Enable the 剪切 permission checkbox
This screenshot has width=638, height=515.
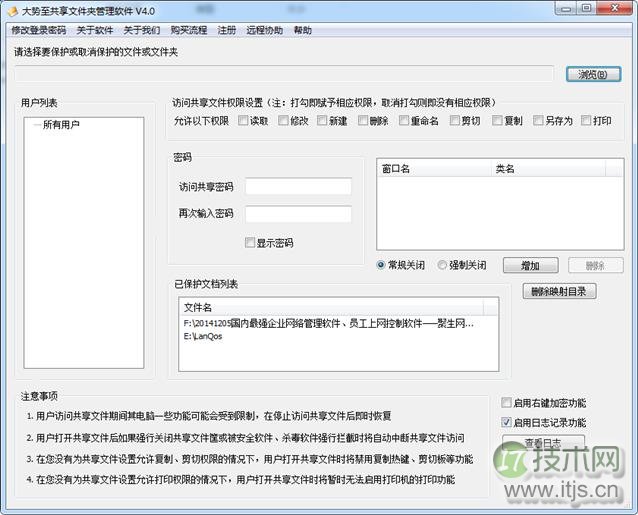click(454, 120)
